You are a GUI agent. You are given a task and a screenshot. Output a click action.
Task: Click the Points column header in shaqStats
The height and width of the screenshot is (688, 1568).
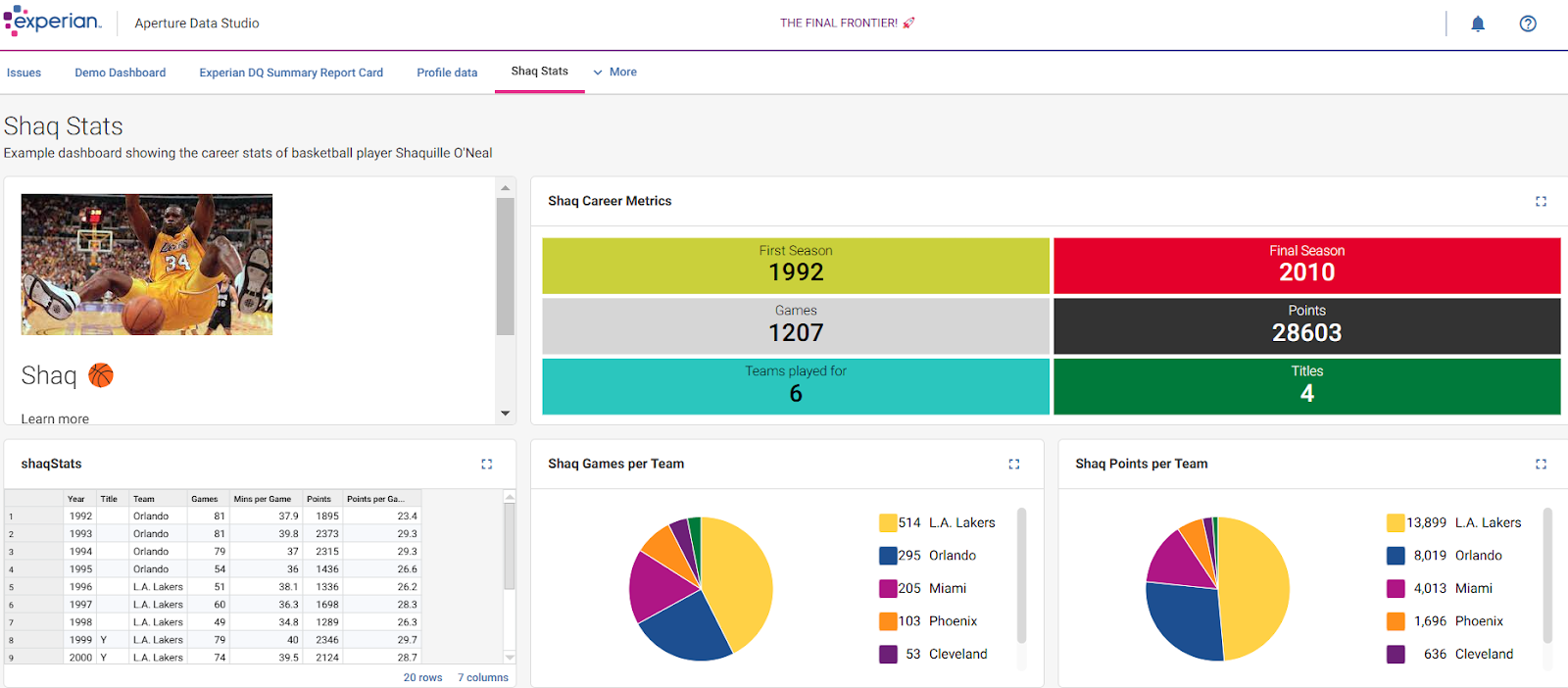point(322,499)
